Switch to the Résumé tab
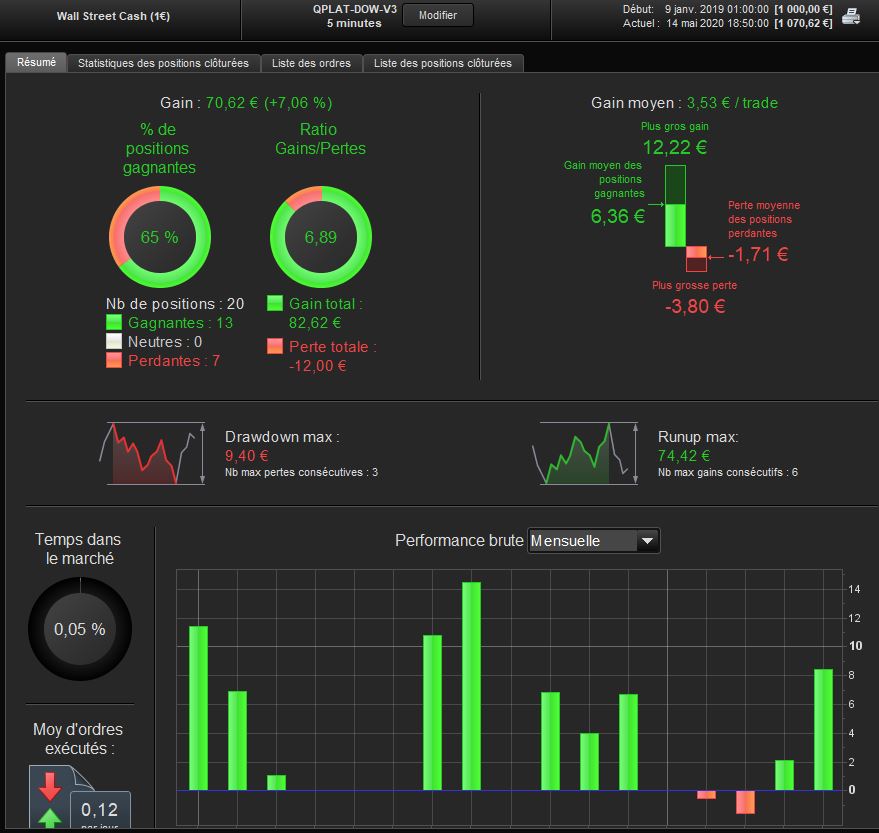The height and width of the screenshot is (833, 879). (36, 62)
